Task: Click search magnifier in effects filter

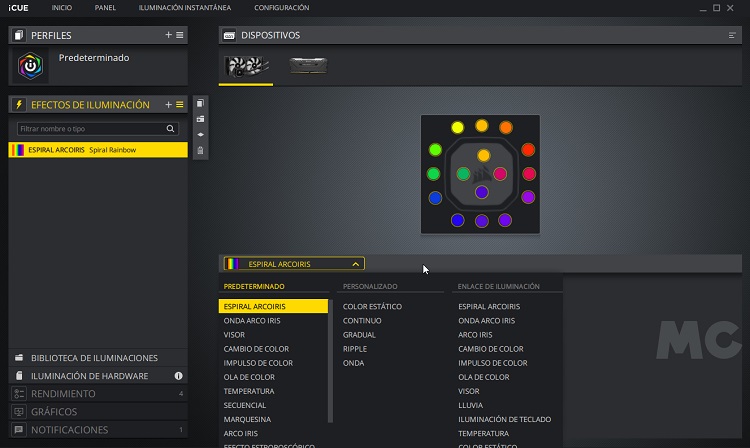Action: (171, 129)
